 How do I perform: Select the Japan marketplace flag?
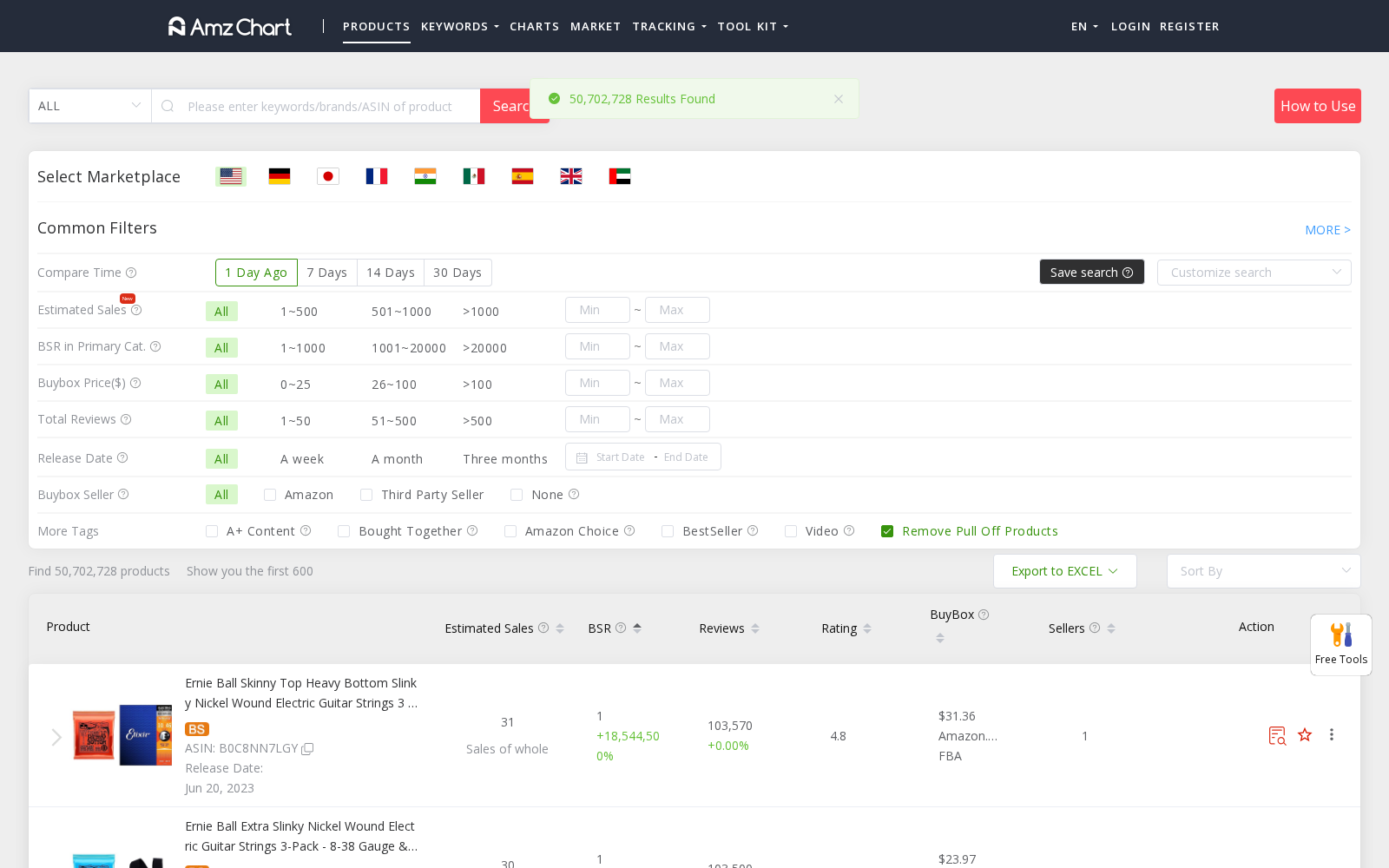tap(328, 176)
